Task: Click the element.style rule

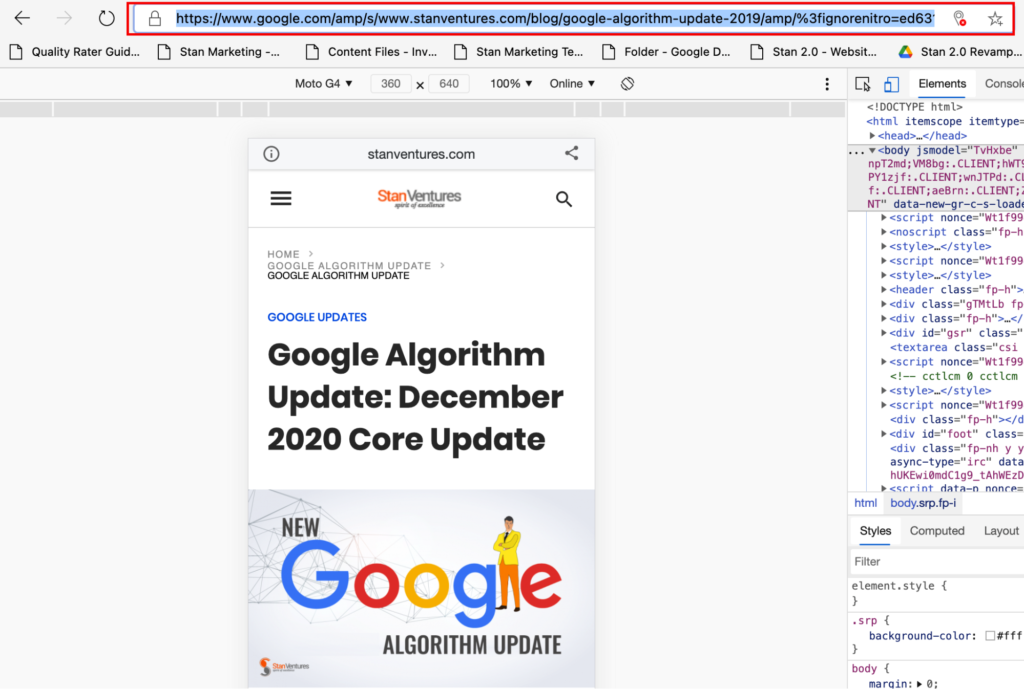Action: pyautogui.click(x=899, y=586)
